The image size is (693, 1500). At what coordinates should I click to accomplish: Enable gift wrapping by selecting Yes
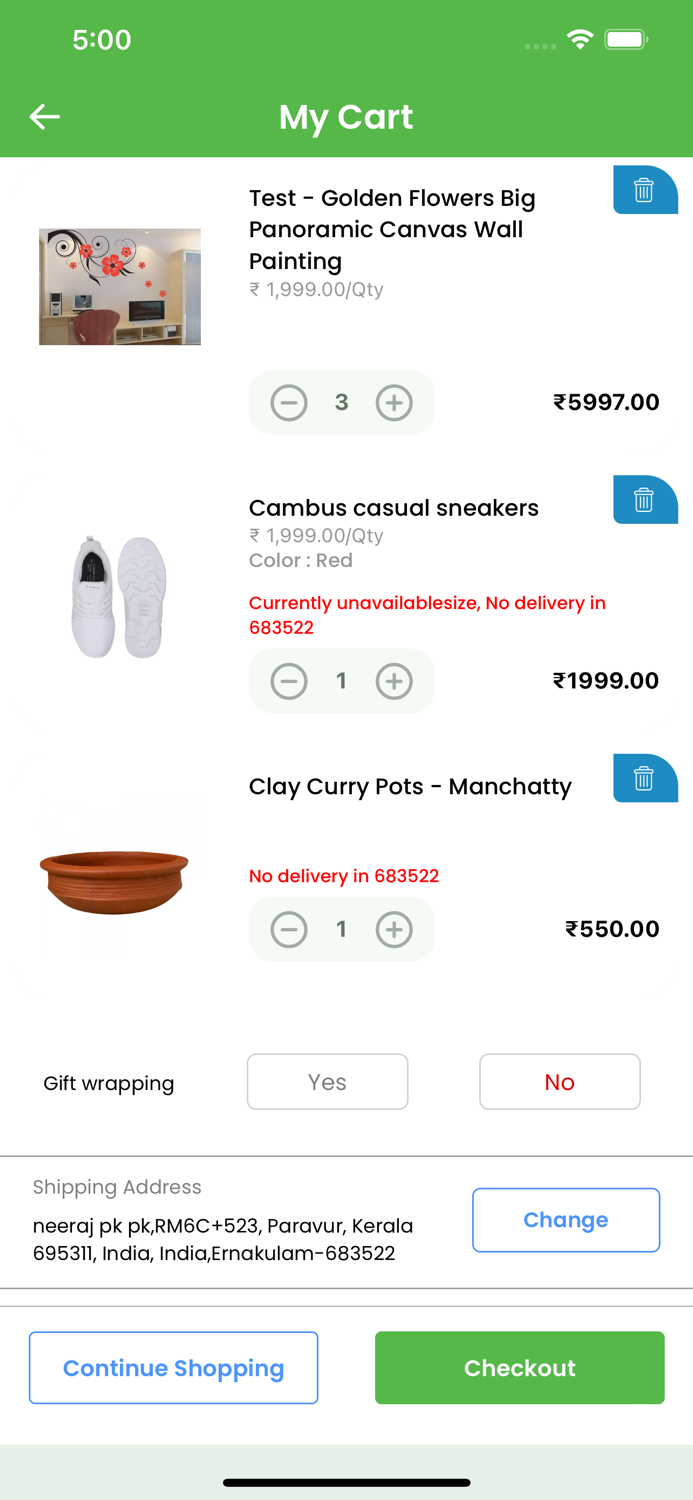327,1082
